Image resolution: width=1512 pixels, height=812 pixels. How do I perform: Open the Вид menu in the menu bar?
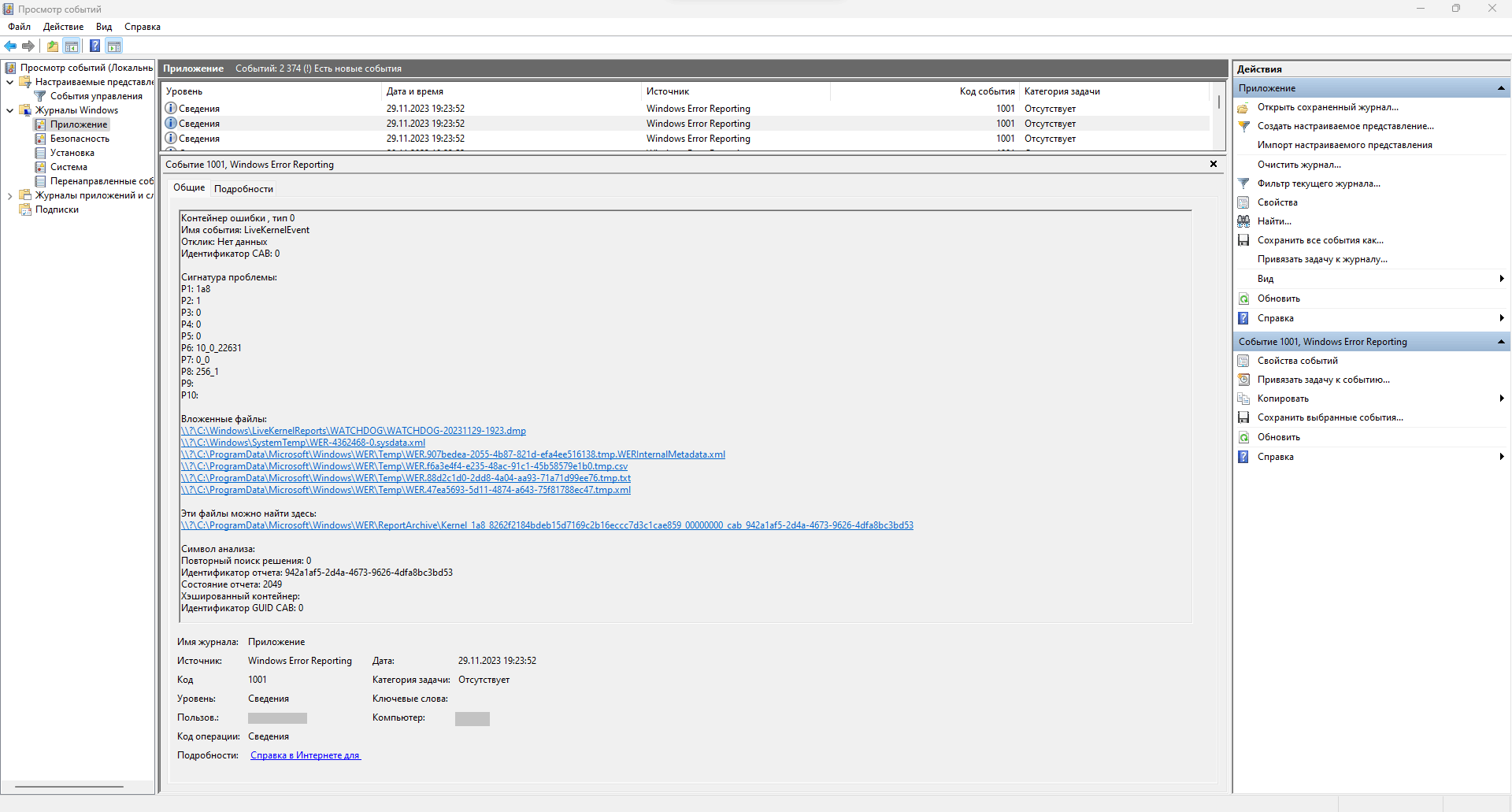point(104,27)
